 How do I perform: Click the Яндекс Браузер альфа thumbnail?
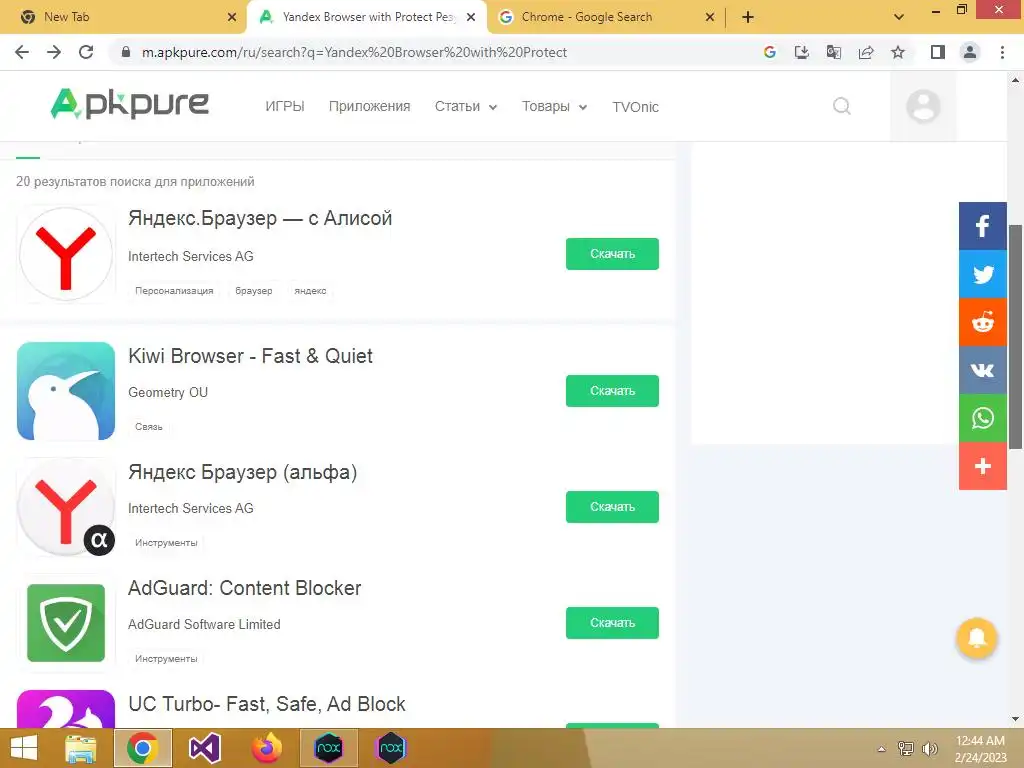66,507
